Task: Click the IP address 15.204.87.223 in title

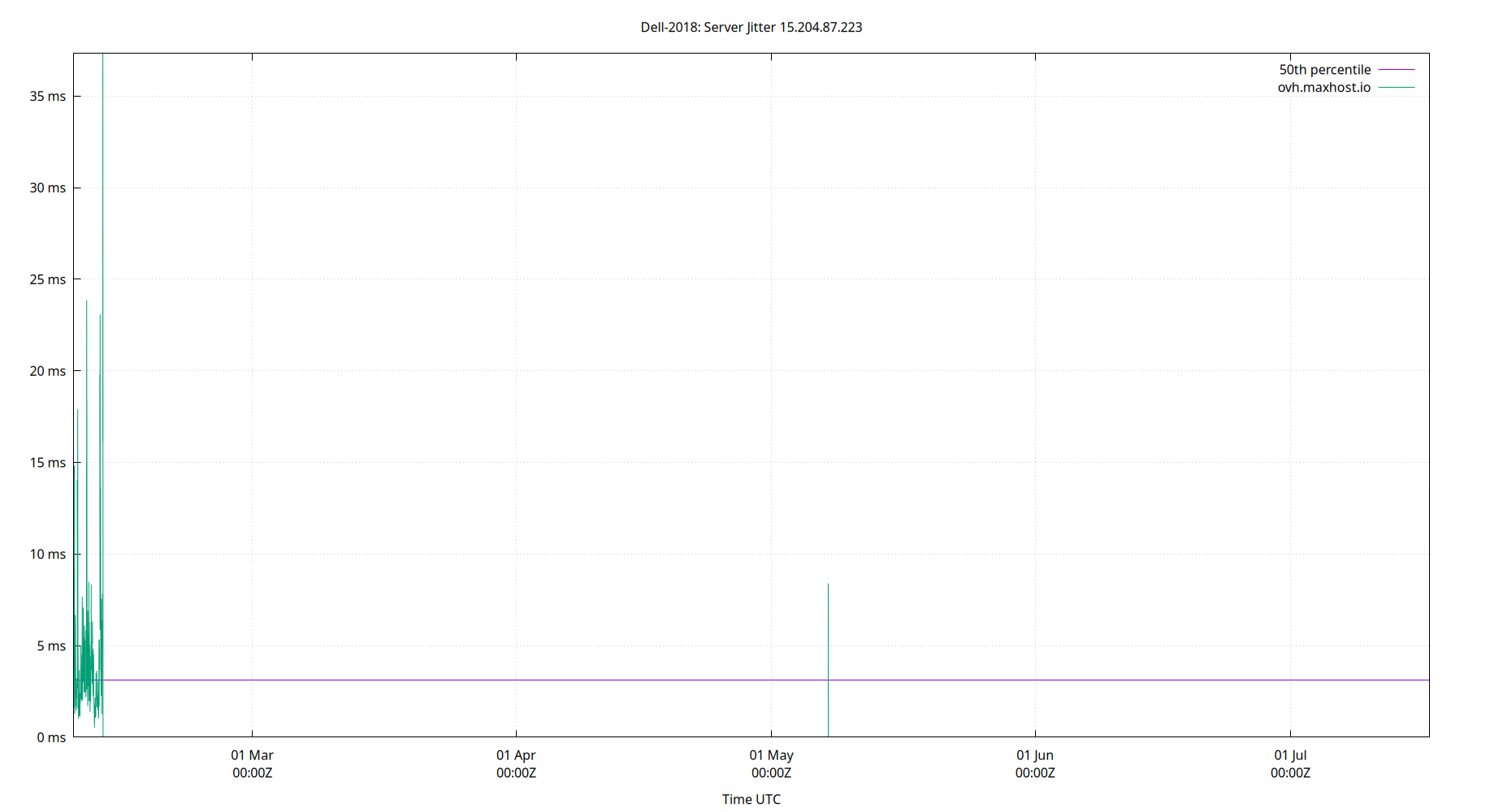Action: (820, 27)
